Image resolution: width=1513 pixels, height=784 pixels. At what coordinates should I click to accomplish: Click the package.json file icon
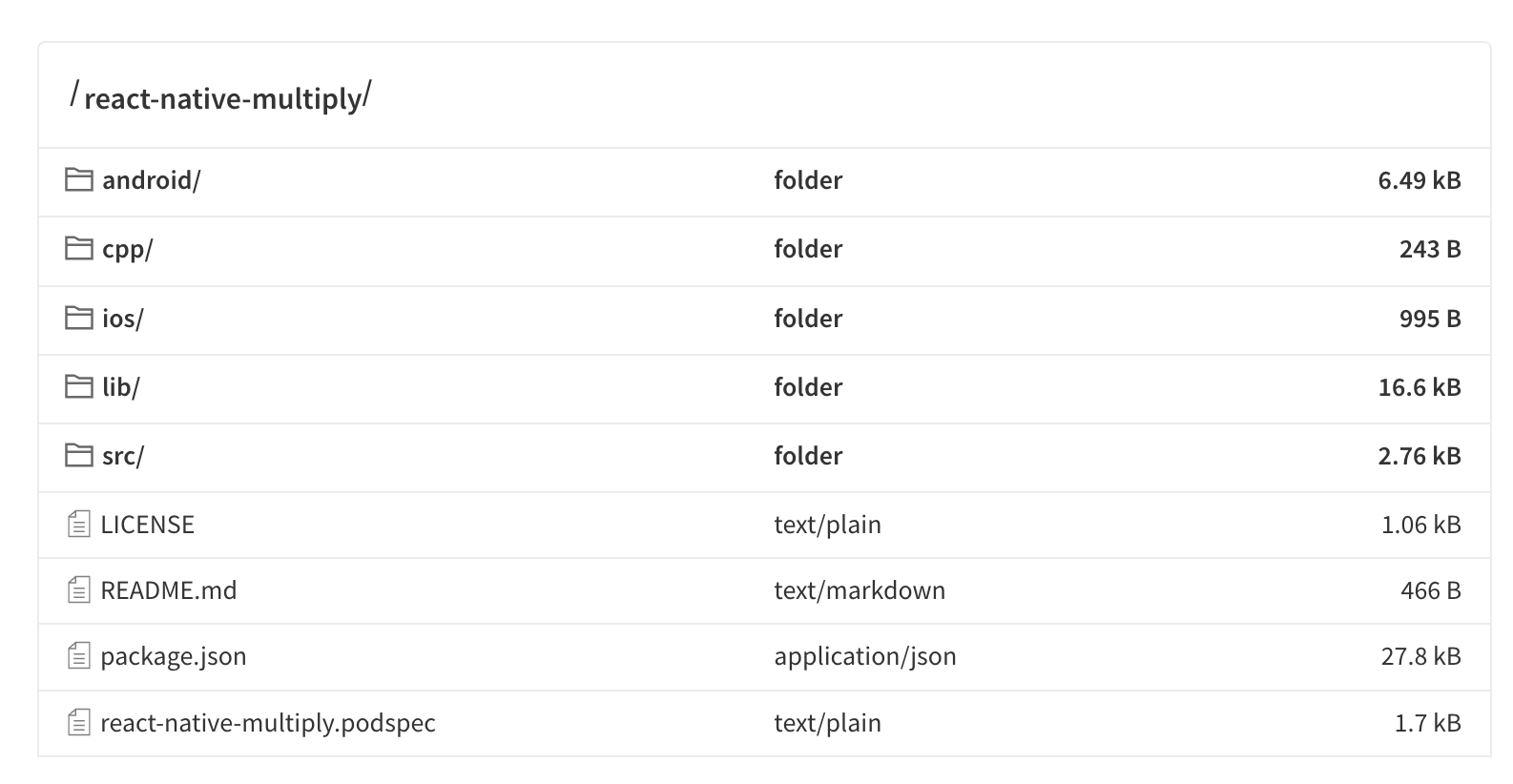click(79, 656)
